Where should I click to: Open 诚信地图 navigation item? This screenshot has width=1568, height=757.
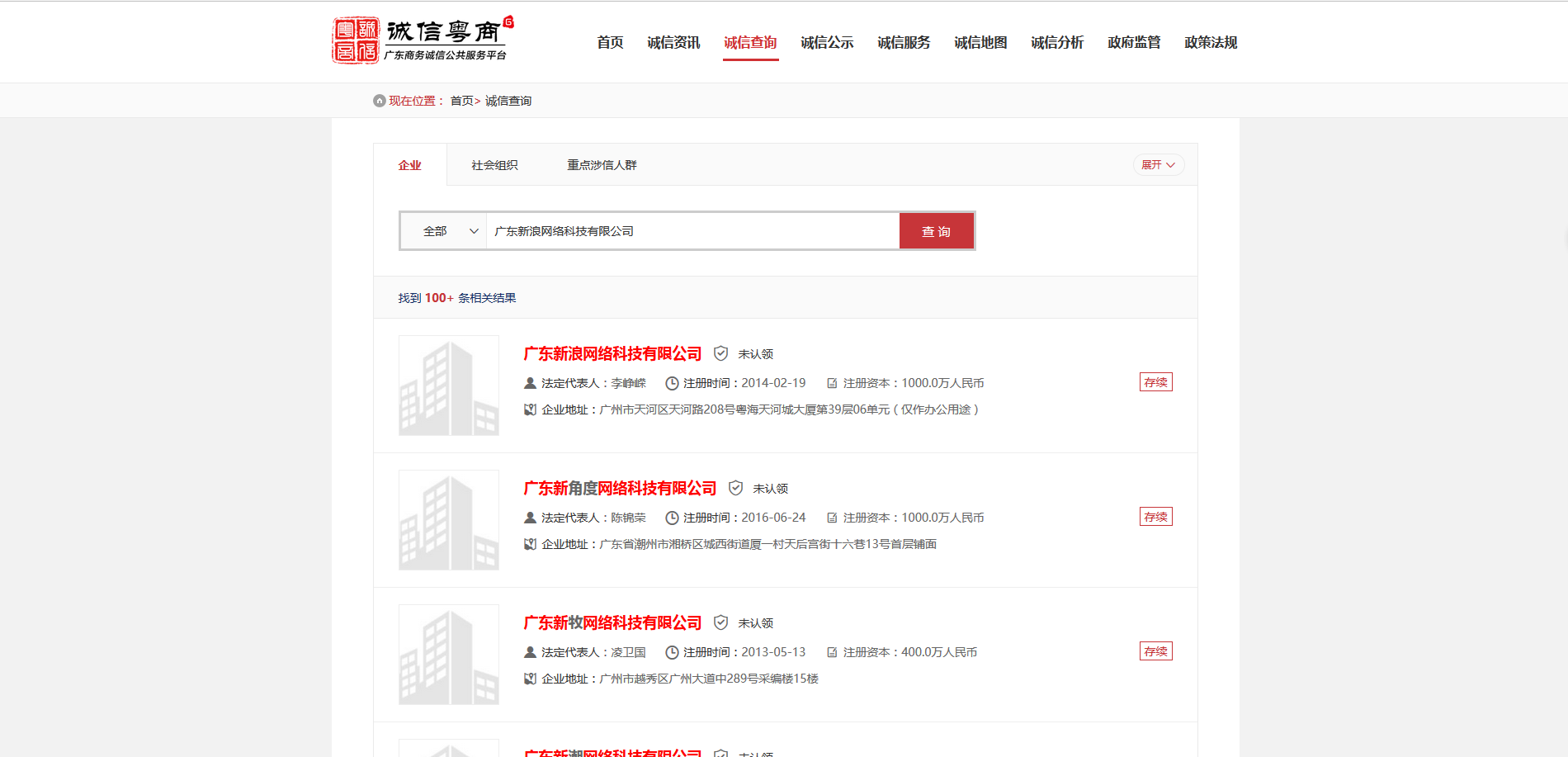980,42
